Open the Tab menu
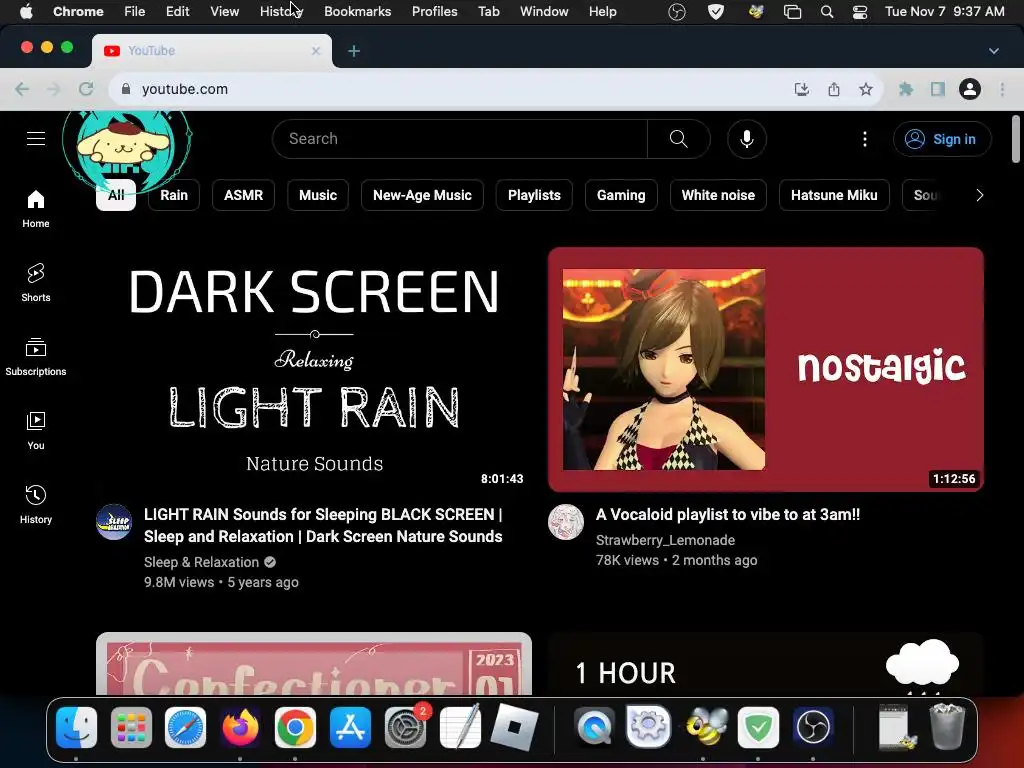This screenshot has height=768, width=1024. [488, 12]
